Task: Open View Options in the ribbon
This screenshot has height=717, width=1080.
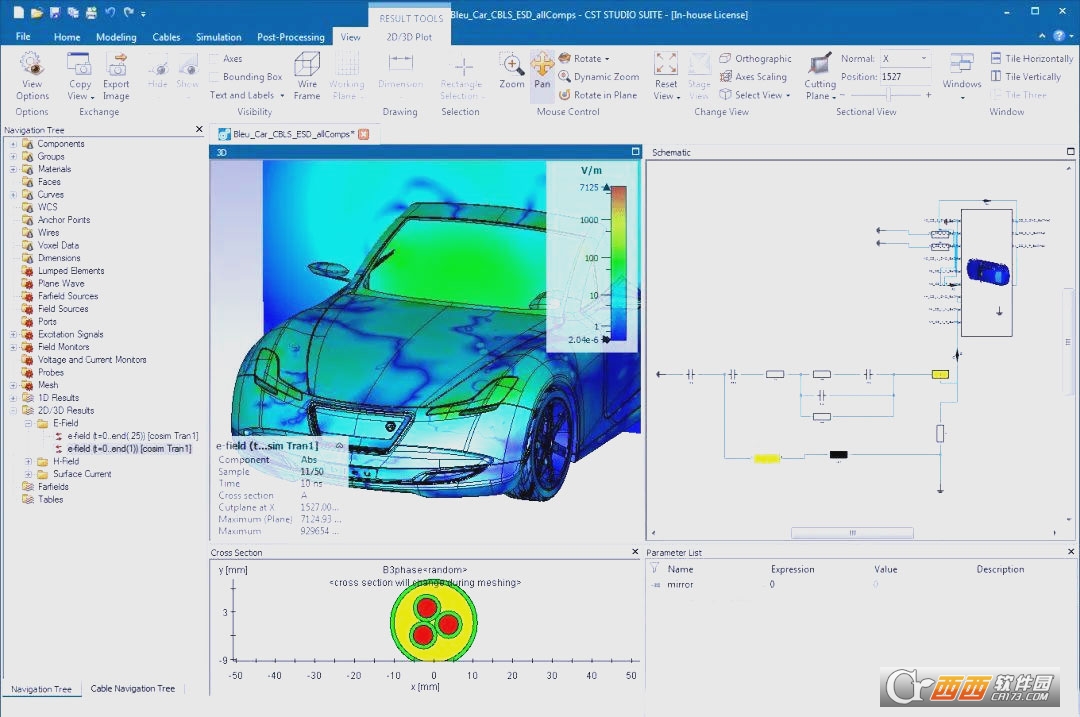Action: click(x=32, y=76)
